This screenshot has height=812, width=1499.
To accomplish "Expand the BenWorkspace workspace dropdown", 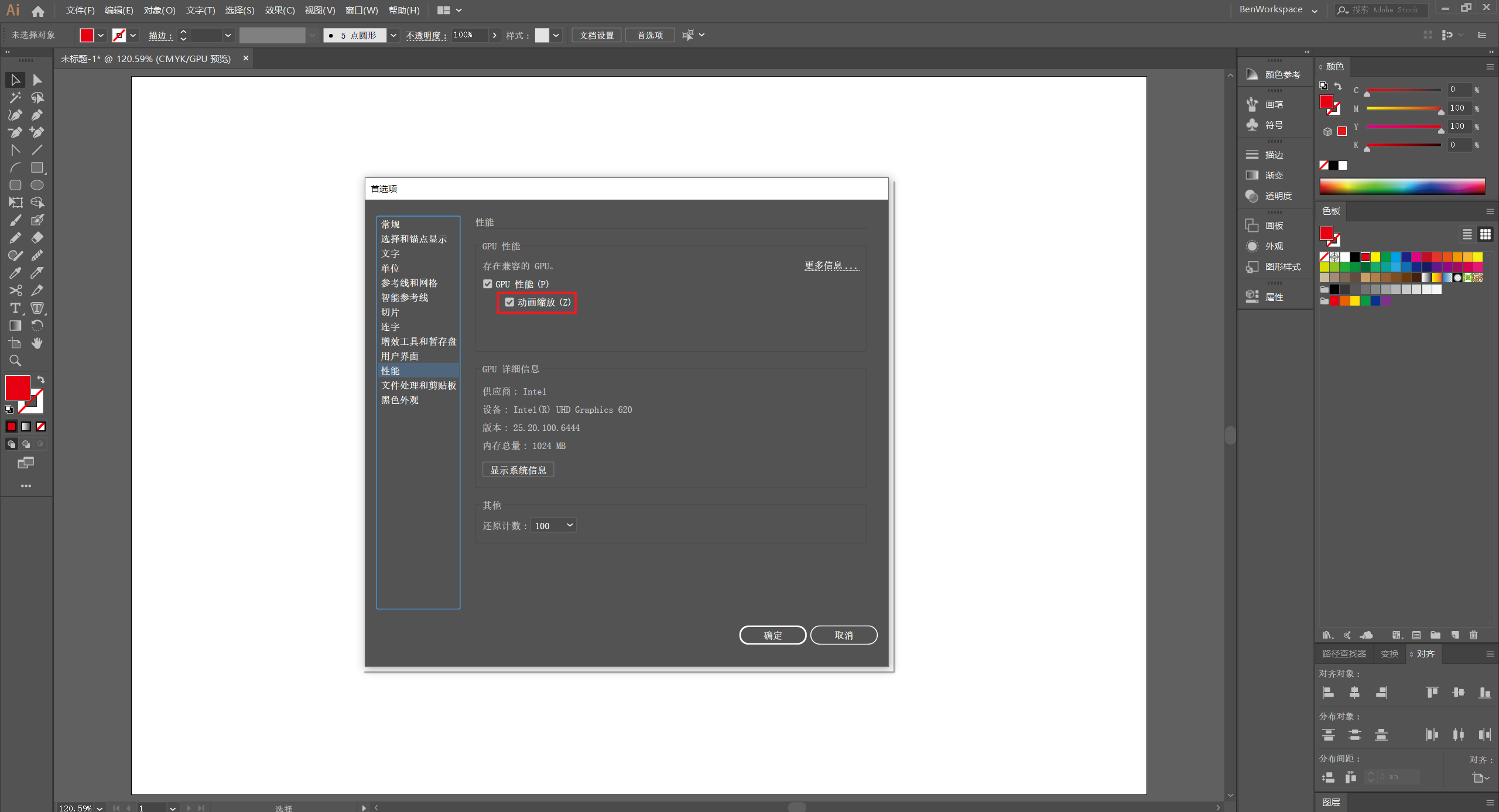I will [1315, 11].
